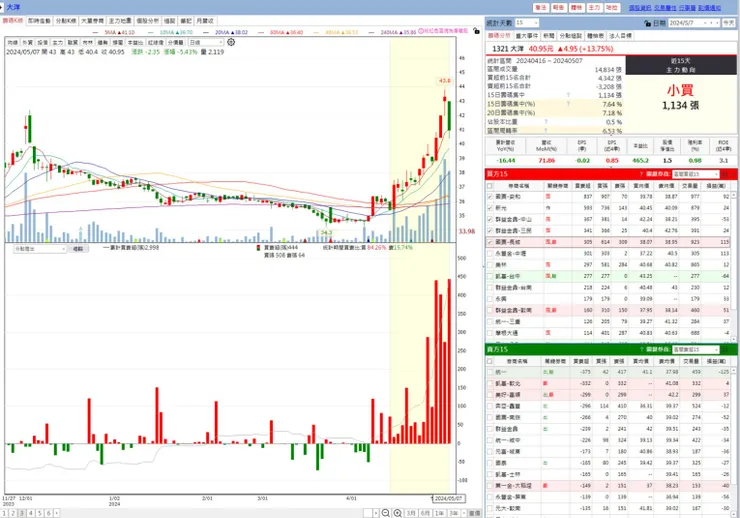Open the 到價通知 link

[x=709, y=8]
